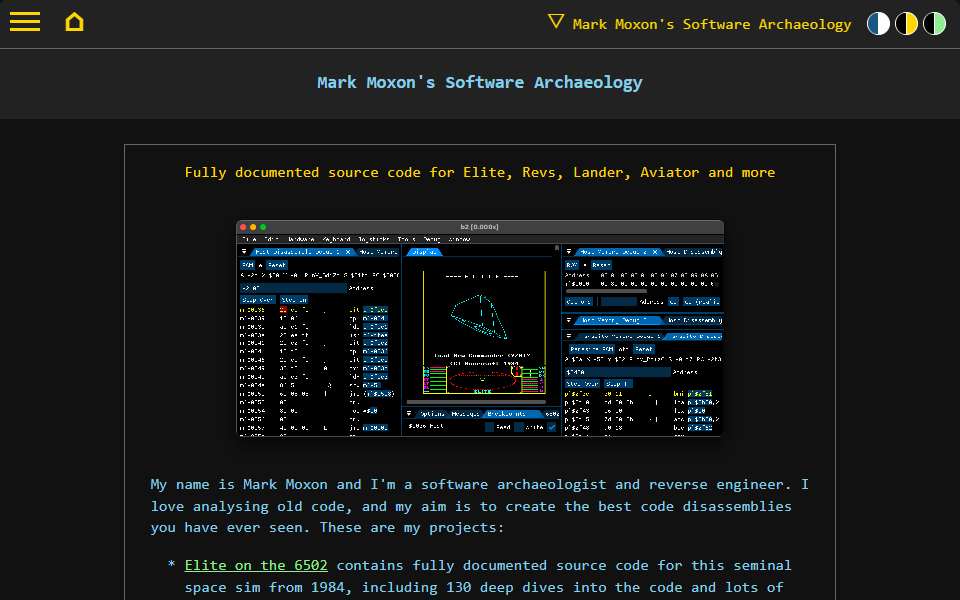960x600 pixels.
Task: Click the yellow triangle logo icon
Action: point(556,21)
